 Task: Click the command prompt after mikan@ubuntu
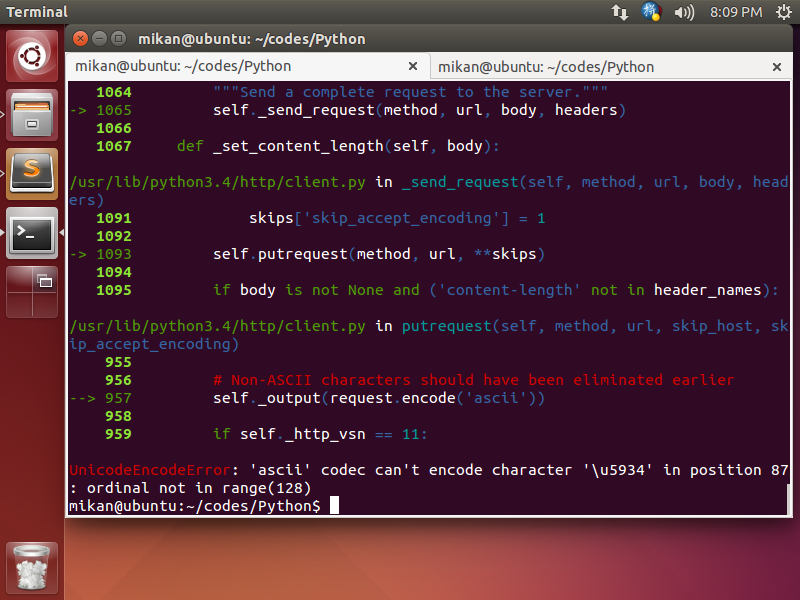point(334,505)
